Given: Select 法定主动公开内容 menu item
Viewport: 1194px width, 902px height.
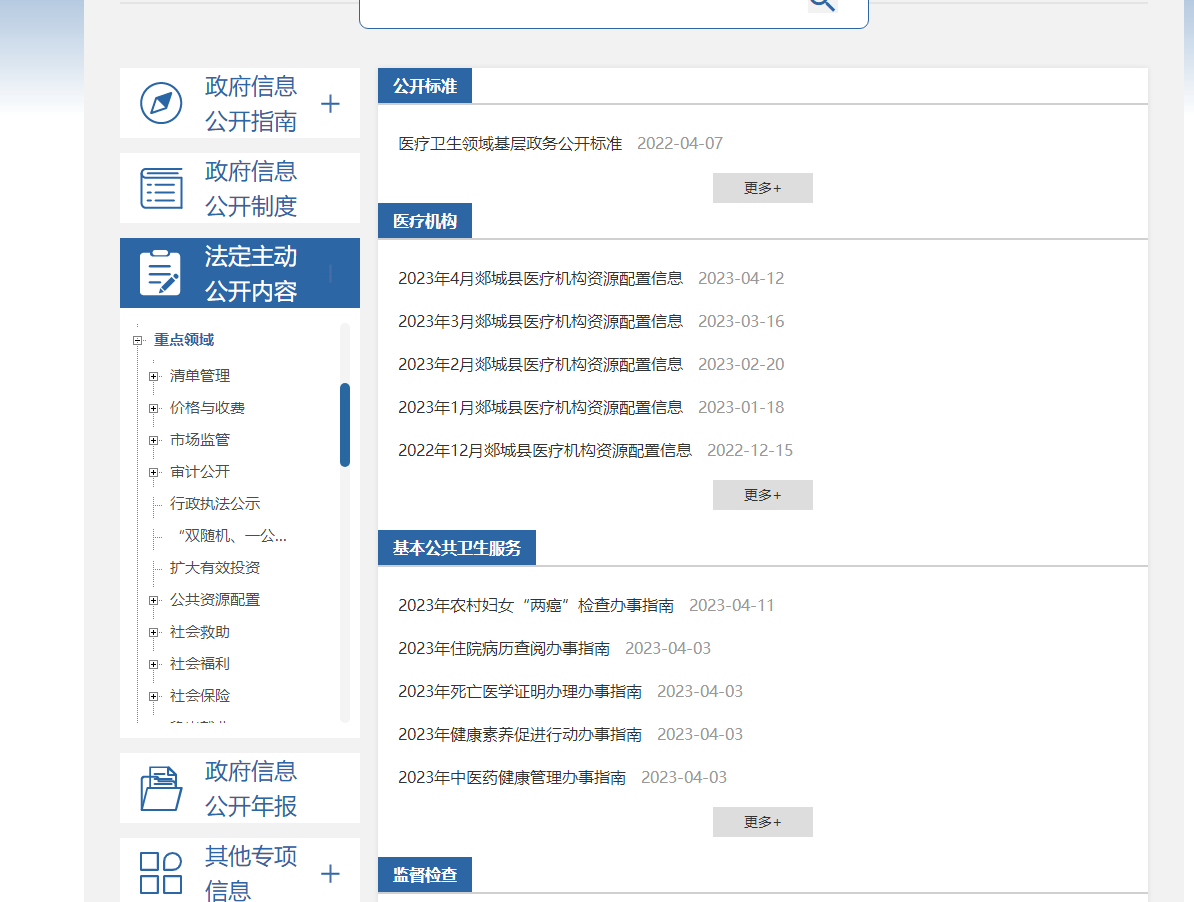Looking at the screenshot, I should pos(240,273).
